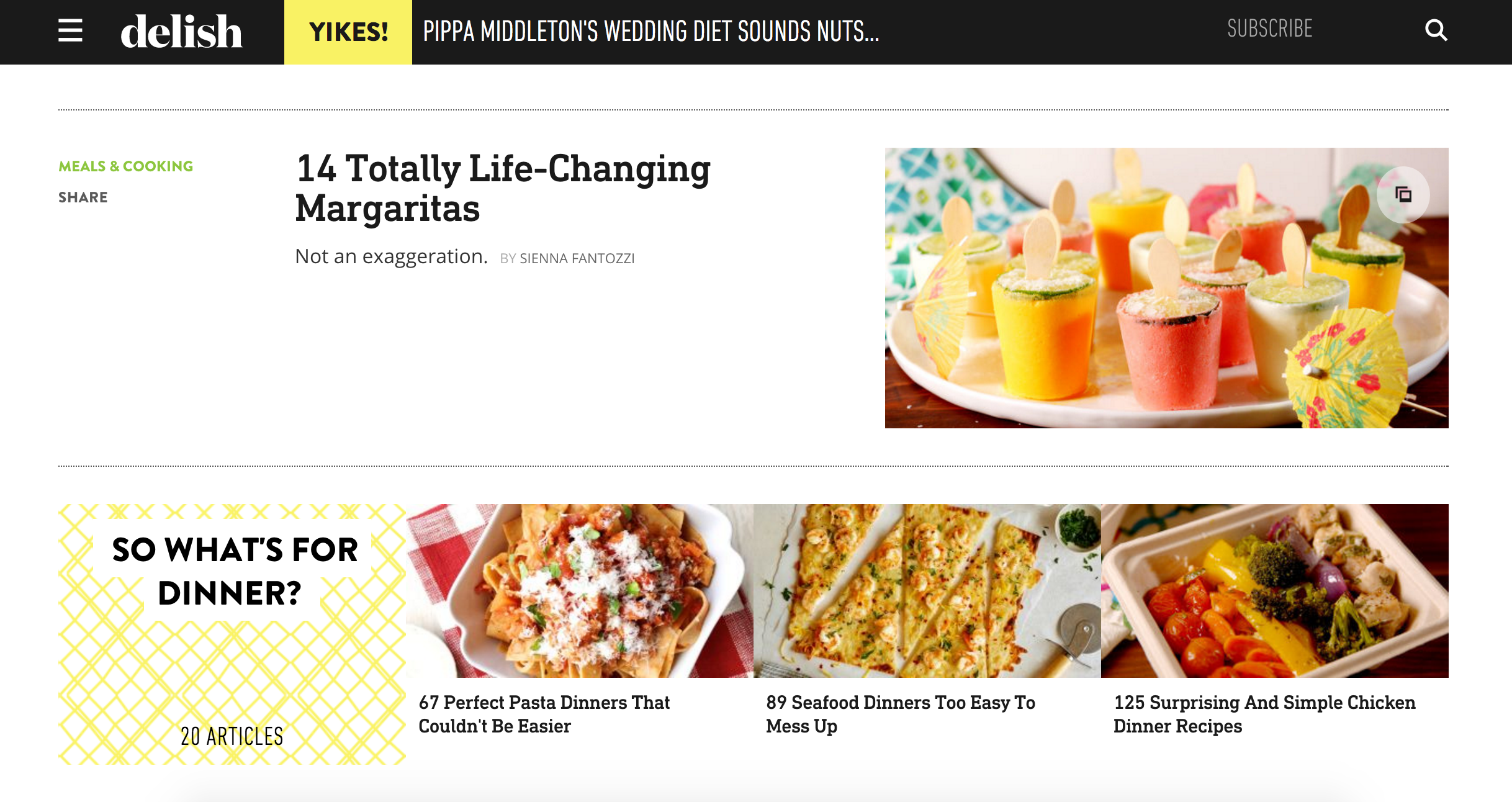
Task: Open the hamburger navigation menu
Action: click(x=70, y=30)
